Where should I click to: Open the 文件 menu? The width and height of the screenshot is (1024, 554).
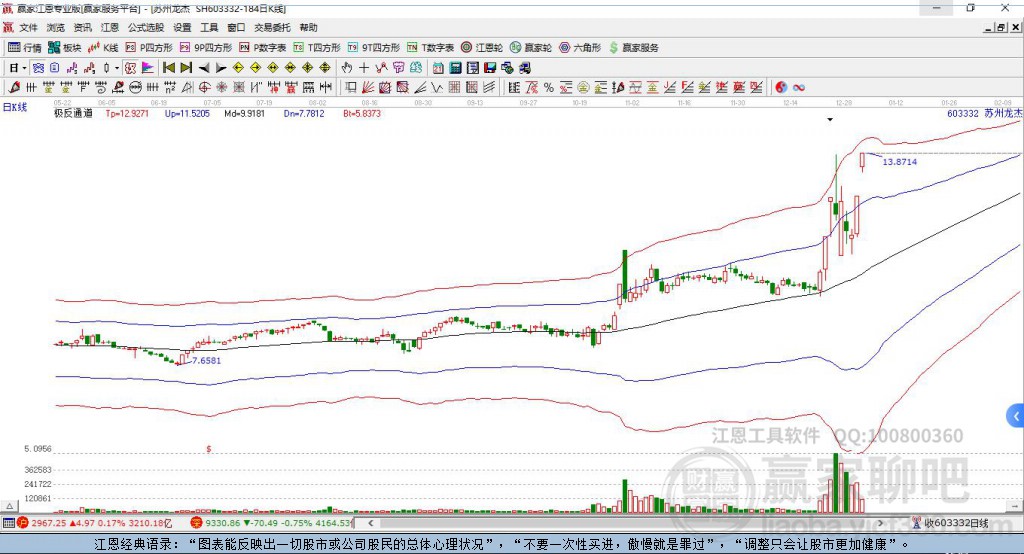pos(28,27)
